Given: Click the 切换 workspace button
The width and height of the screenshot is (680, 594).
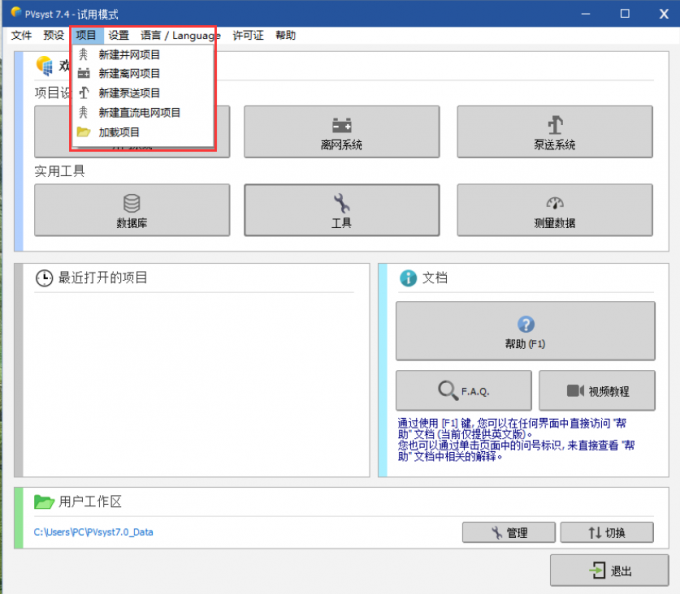Looking at the screenshot, I should [x=607, y=532].
